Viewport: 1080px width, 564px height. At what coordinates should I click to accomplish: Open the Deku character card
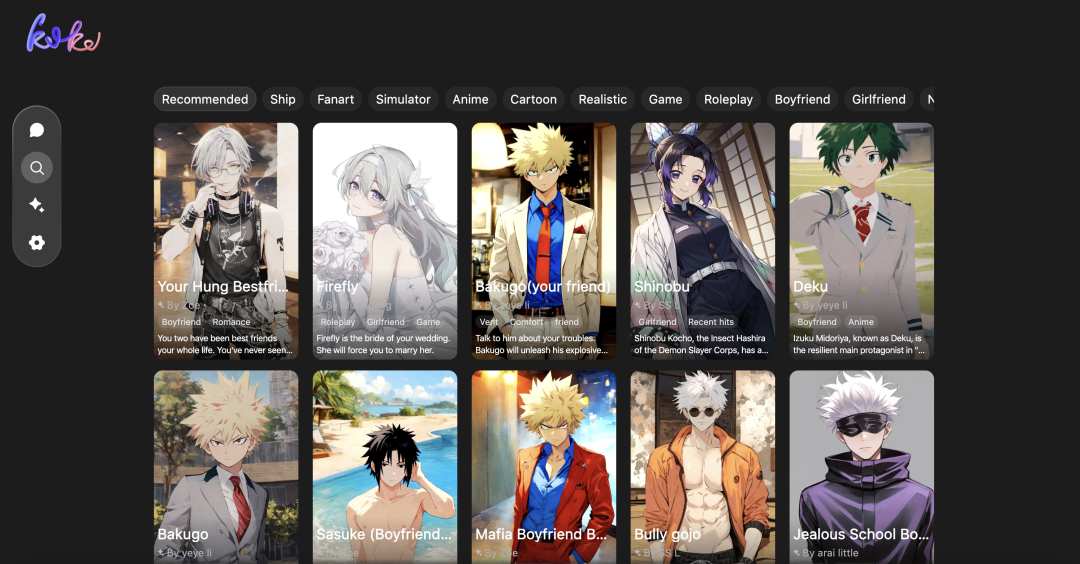[862, 241]
